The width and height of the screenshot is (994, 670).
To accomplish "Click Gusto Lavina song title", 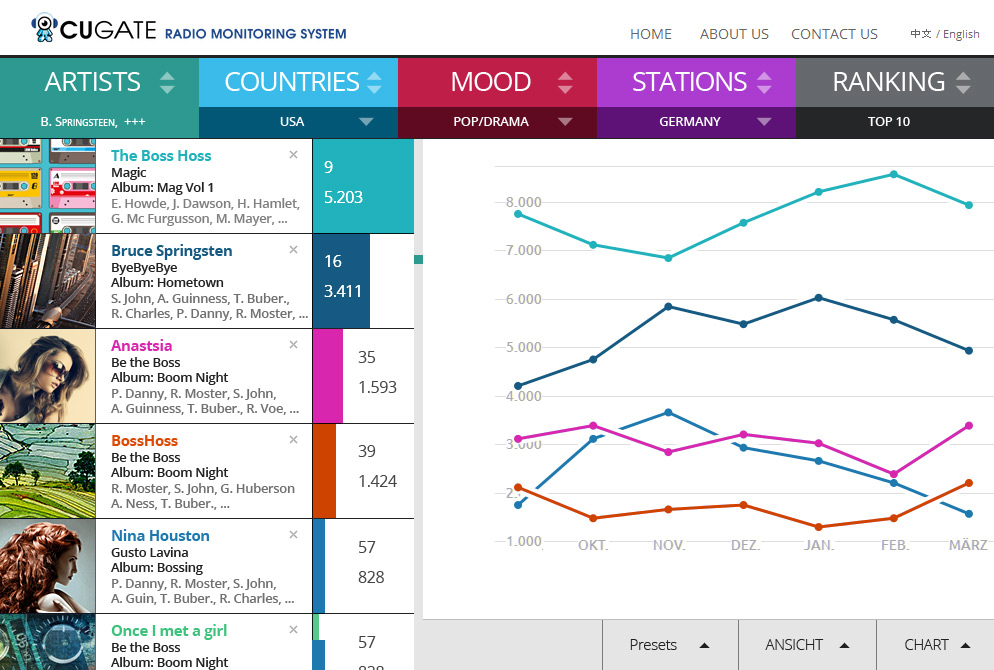I will [x=150, y=553].
